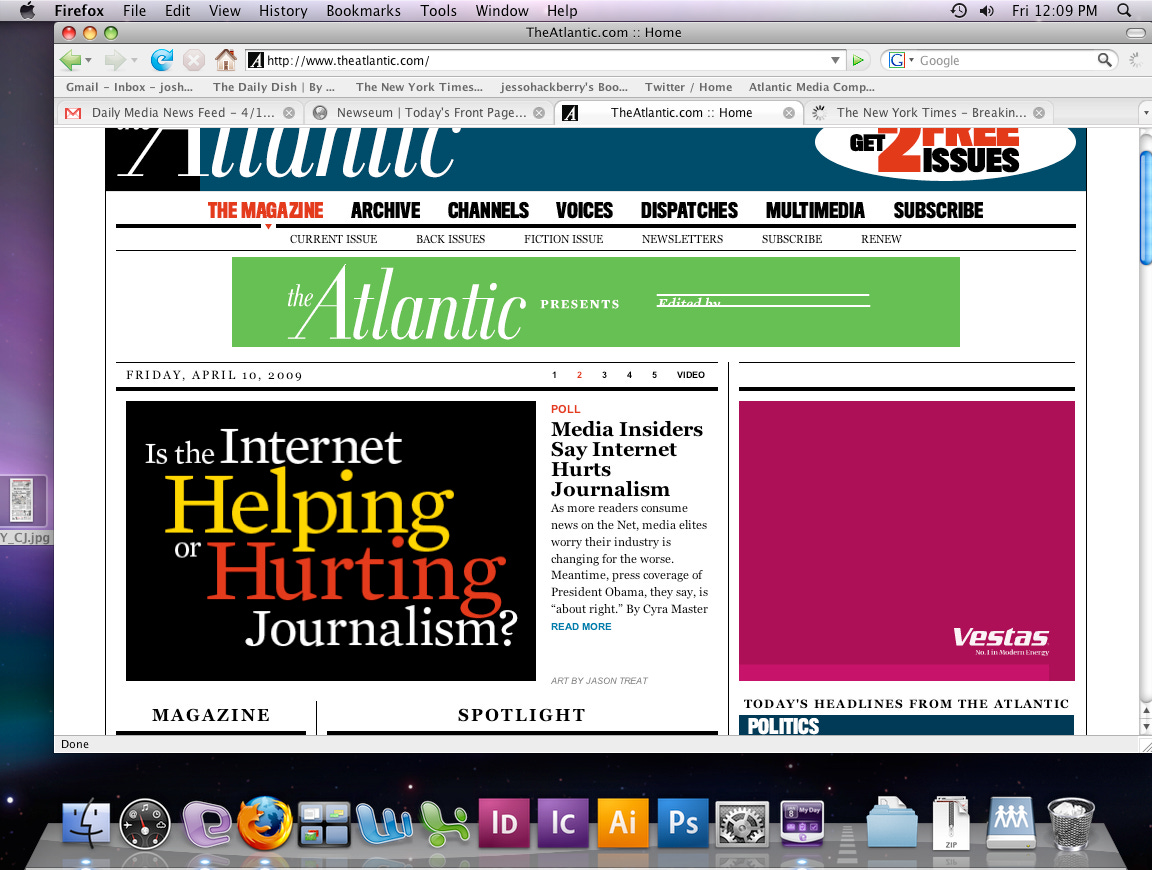Open the History menu
1152x870 pixels.
[283, 10]
